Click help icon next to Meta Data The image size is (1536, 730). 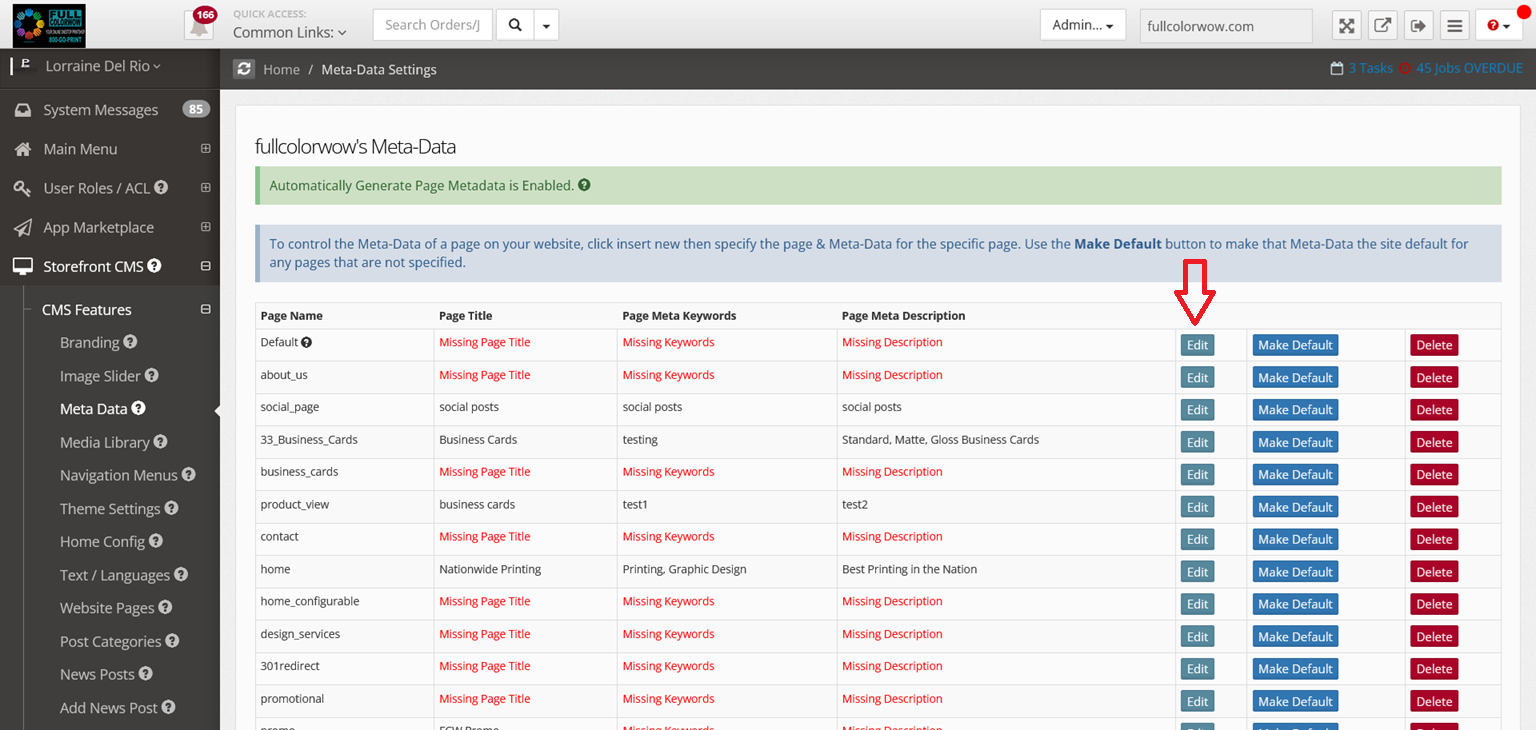click(x=139, y=408)
